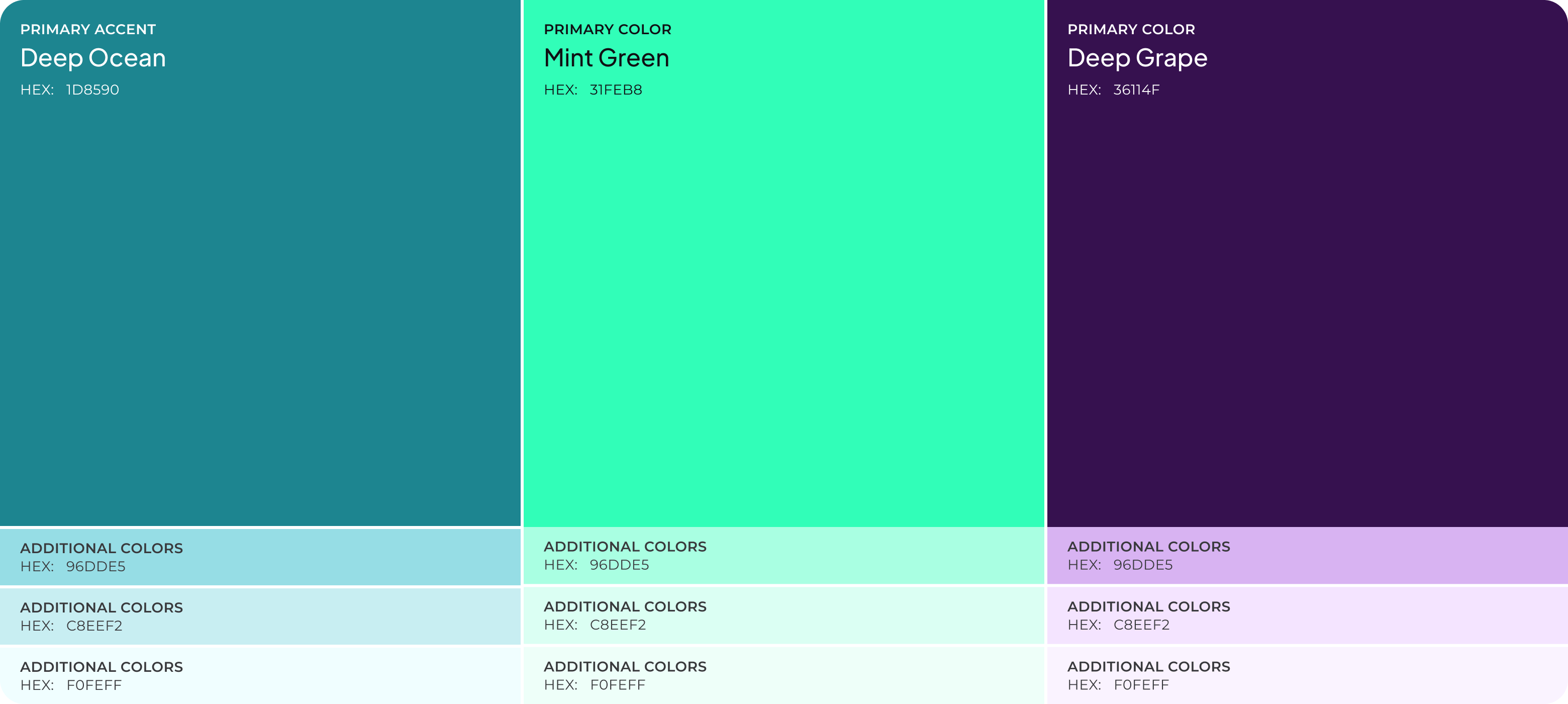Click the Deep Ocean primary swatch
This screenshot has width=1568, height=704.
[x=260, y=305]
